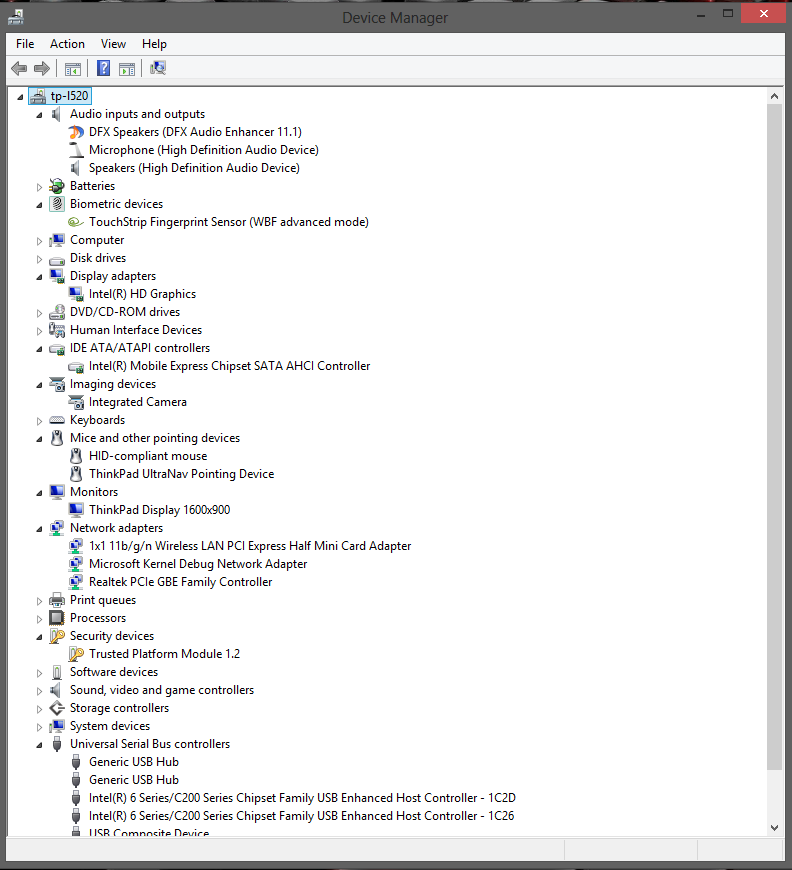Select USB Enhanced Host Controller - 1C2D
Viewport: 792px width, 870px height.
(x=302, y=798)
